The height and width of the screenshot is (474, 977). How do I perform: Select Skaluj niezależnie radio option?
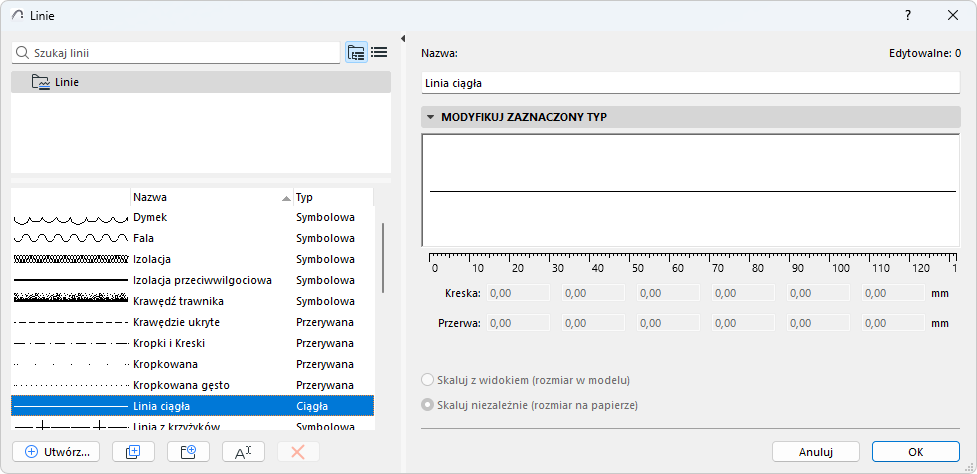click(x=428, y=405)
